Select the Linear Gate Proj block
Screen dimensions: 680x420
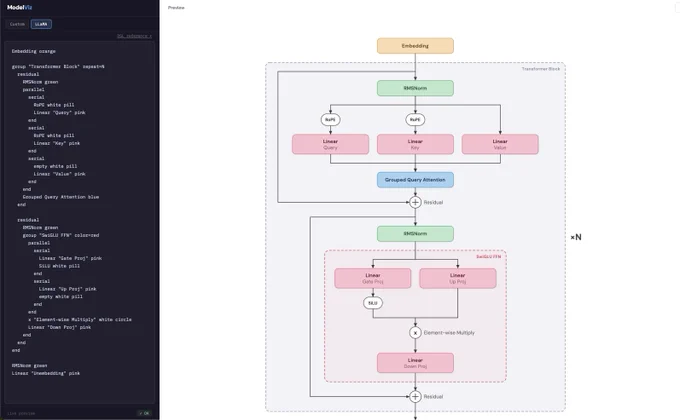coord(373,279)
